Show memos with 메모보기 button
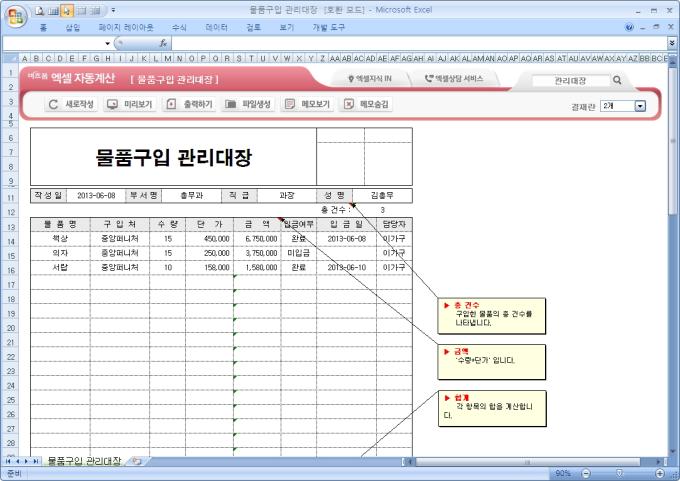Viewport: 680px width, 481px height. [x=307, y=105]
